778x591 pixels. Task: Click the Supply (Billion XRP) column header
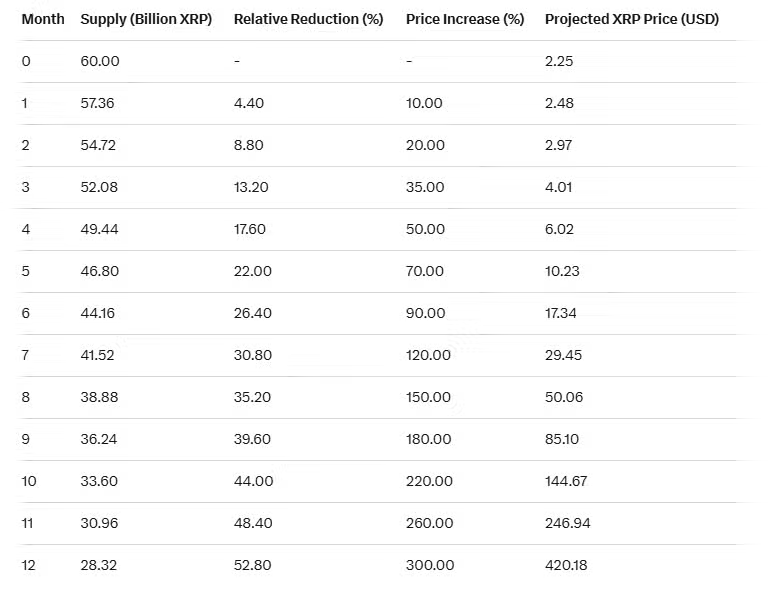(x=146, y=19)
